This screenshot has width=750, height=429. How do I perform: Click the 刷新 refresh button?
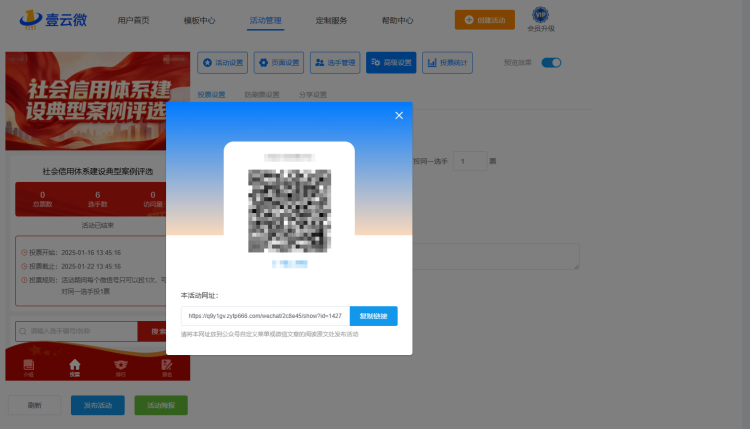tap(34, 405)
